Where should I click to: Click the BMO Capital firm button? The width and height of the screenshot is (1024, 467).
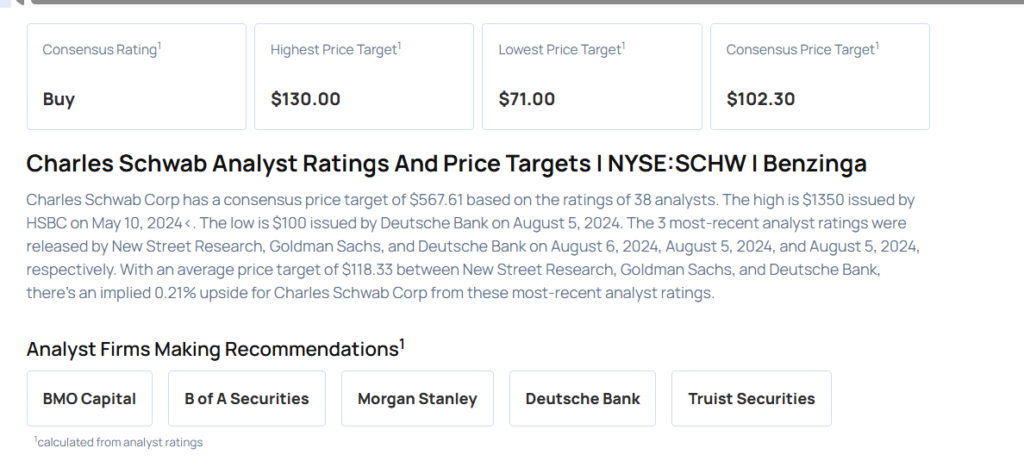click(89, 398)
